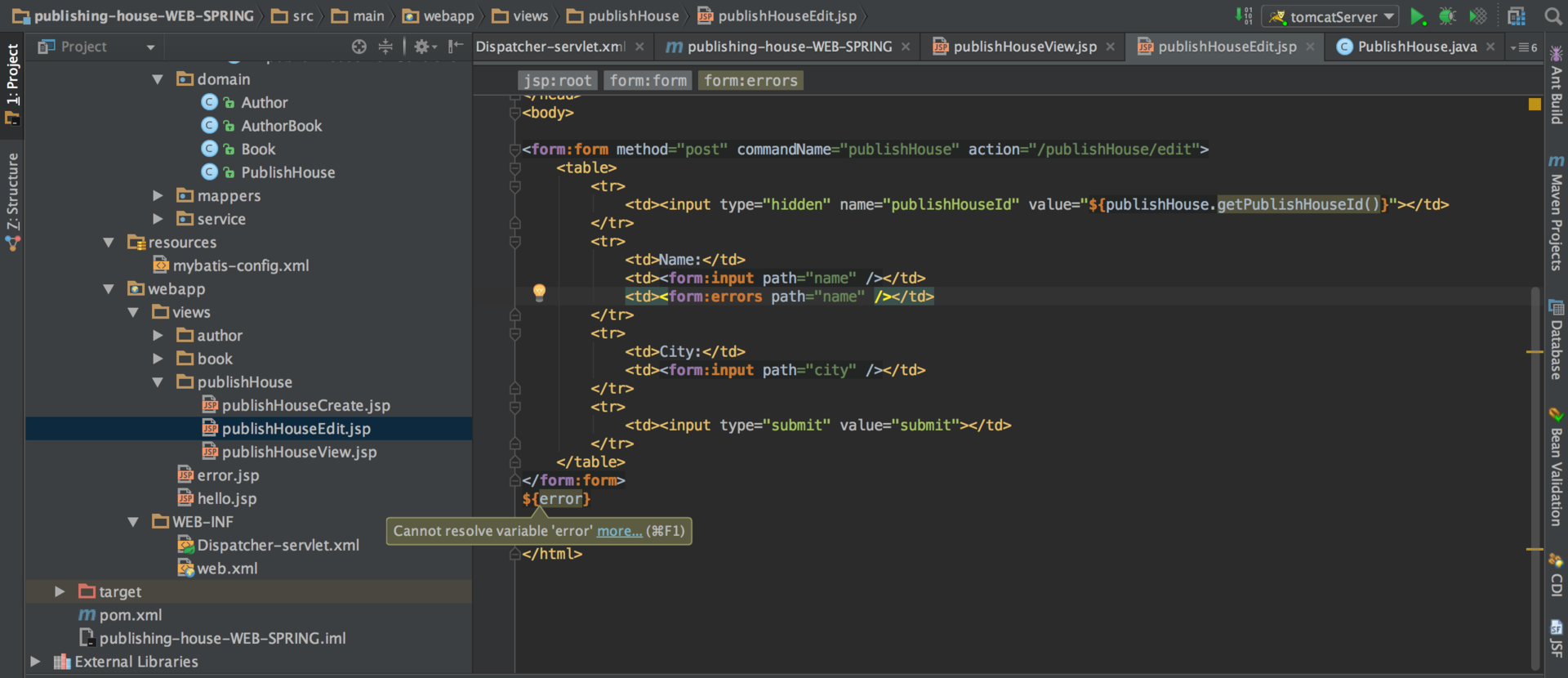Screen dimensions: 1568x678
Task: Close the publishHouseEdit.jsp tab
Action: pyautogui.click(x=1310, y=47)
